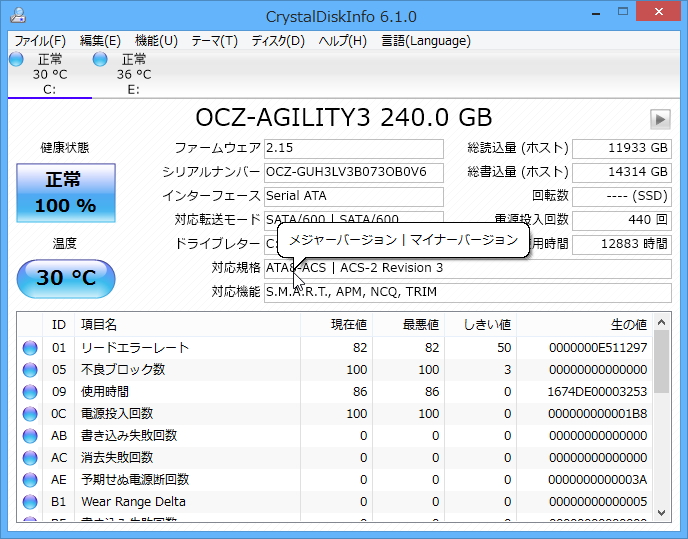Go to next disk with arrow button
The height and width of the screenshot is (539, 688).
pos(660,119)
